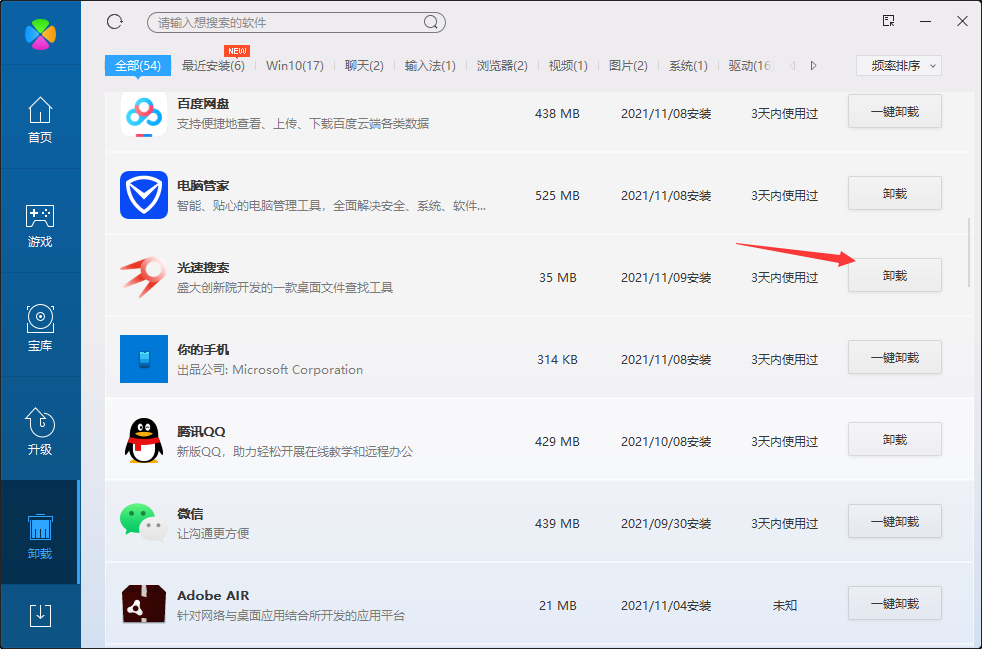Viewport: 982px width, 649px height.
Task: Open the 频率排序 sort dropdown
Action: 899,66
